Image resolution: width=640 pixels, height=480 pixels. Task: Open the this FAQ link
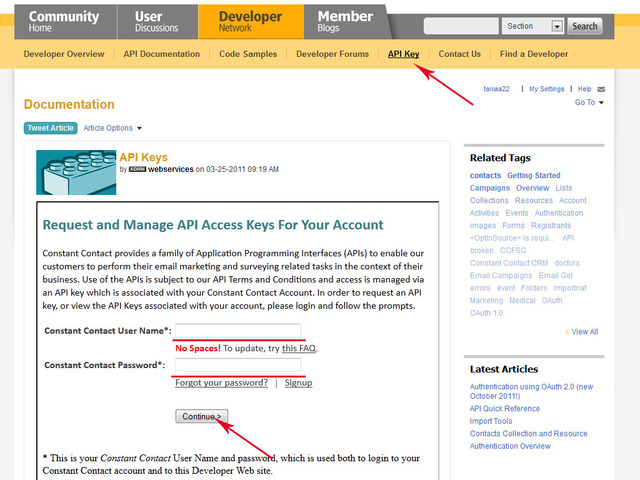299,348
